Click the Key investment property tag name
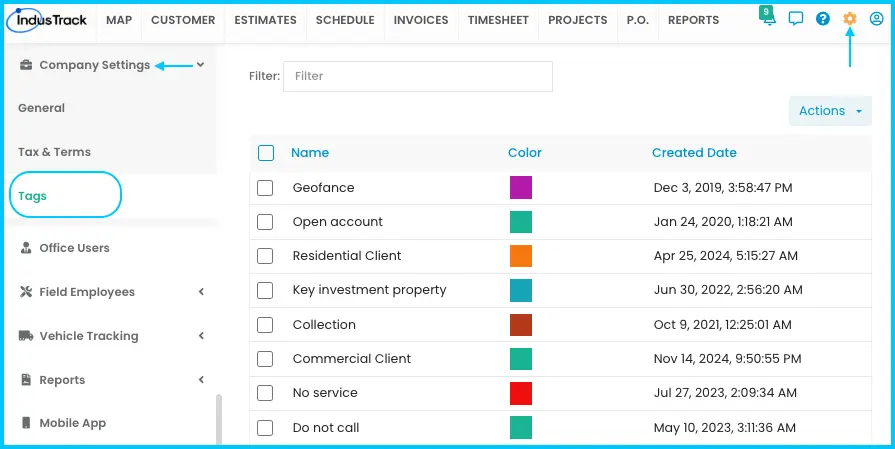This screenshot has height=449, width=895. pos(369,290)
